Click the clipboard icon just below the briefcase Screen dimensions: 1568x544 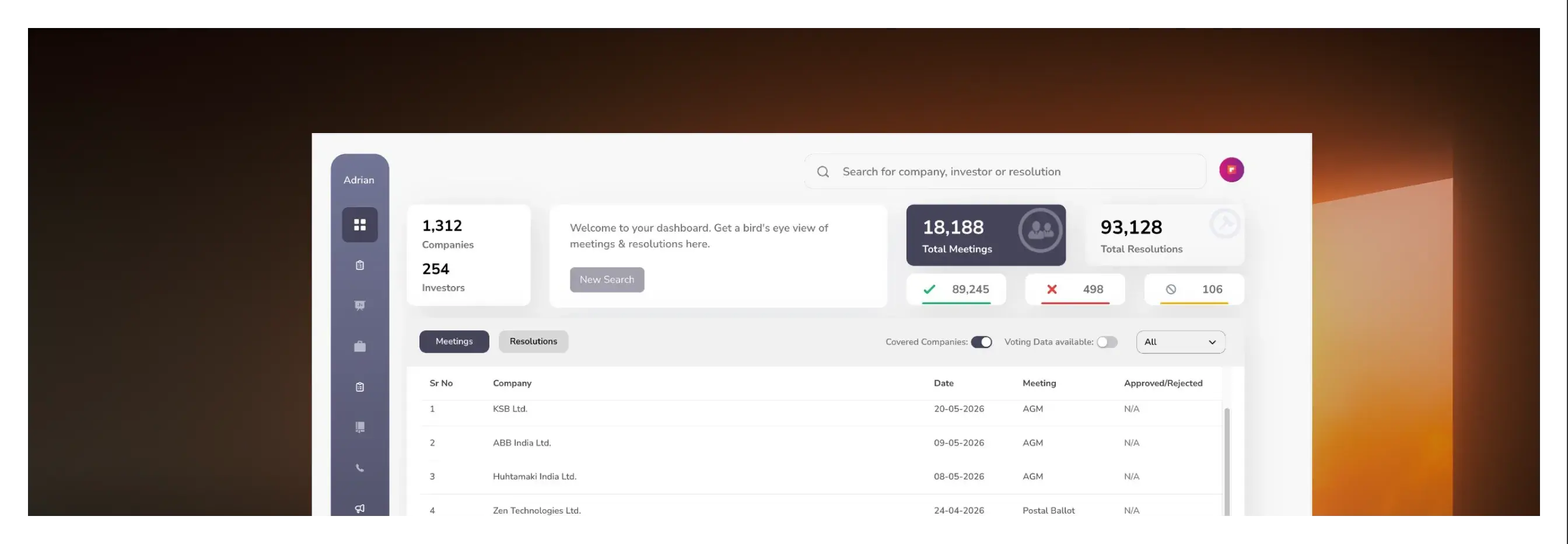click(x=360, y=387)
